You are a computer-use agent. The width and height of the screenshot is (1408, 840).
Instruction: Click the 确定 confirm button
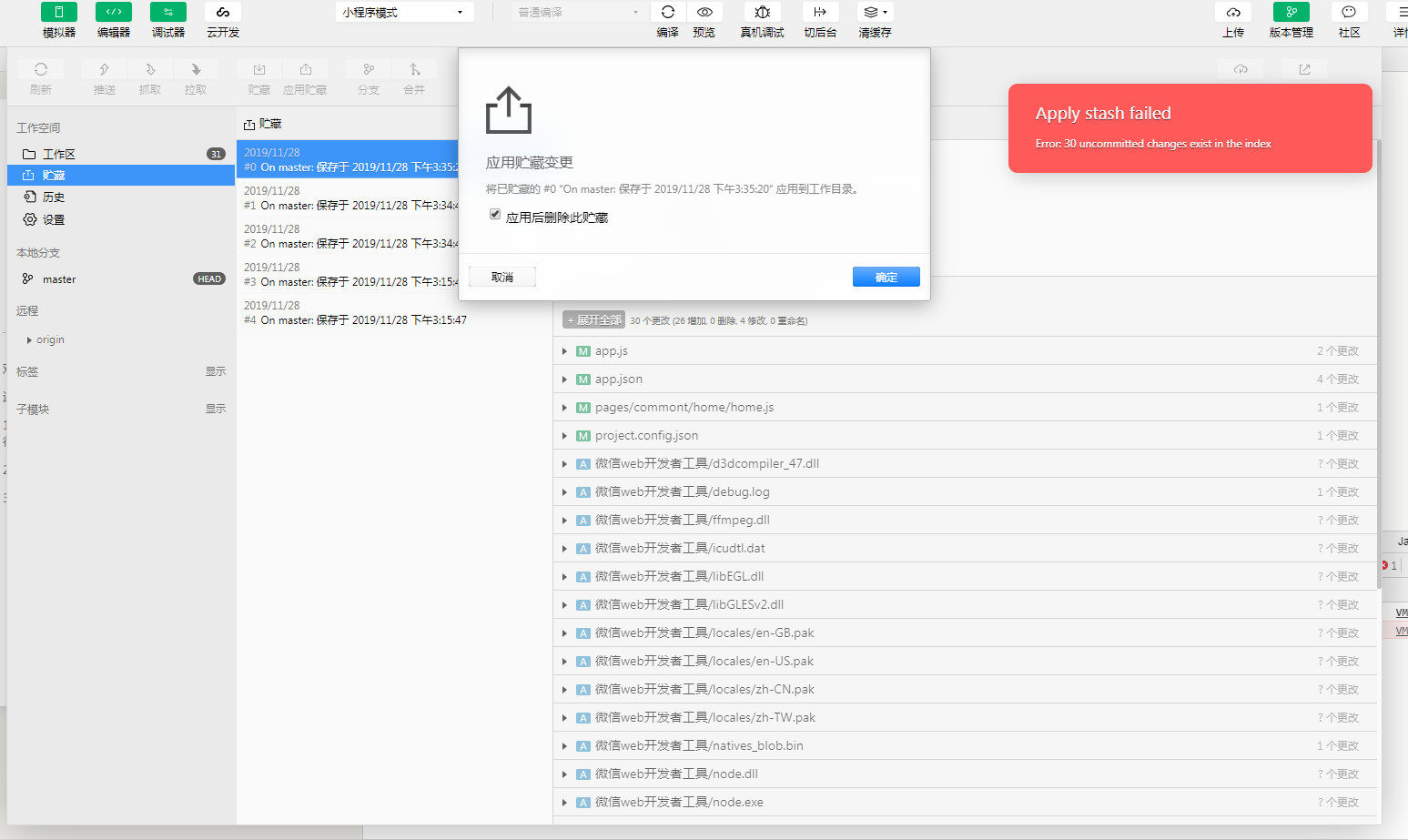click(886, 277)
